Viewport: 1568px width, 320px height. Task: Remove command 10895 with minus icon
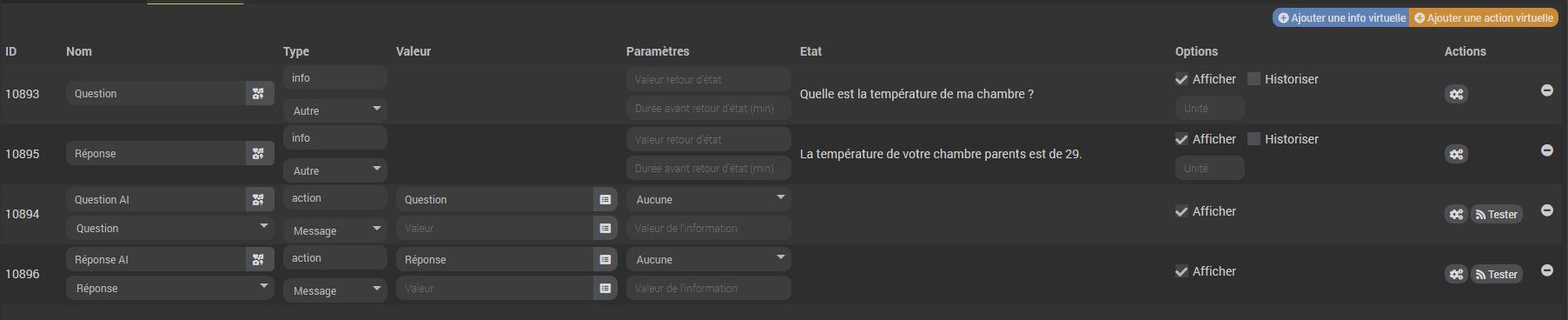(x=1547, y=150)
